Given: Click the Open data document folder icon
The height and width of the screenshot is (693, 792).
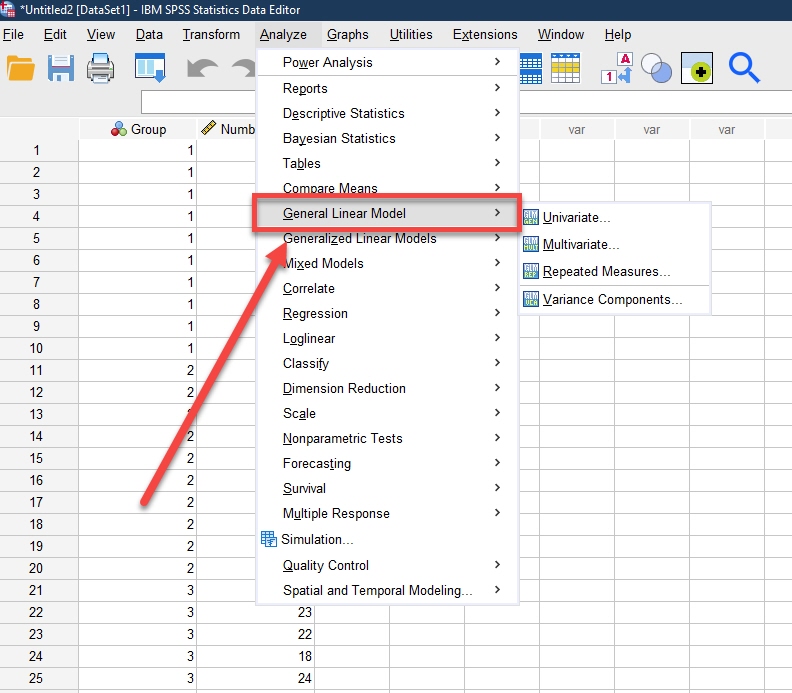Looking at the screenshot, I should 21,68.
